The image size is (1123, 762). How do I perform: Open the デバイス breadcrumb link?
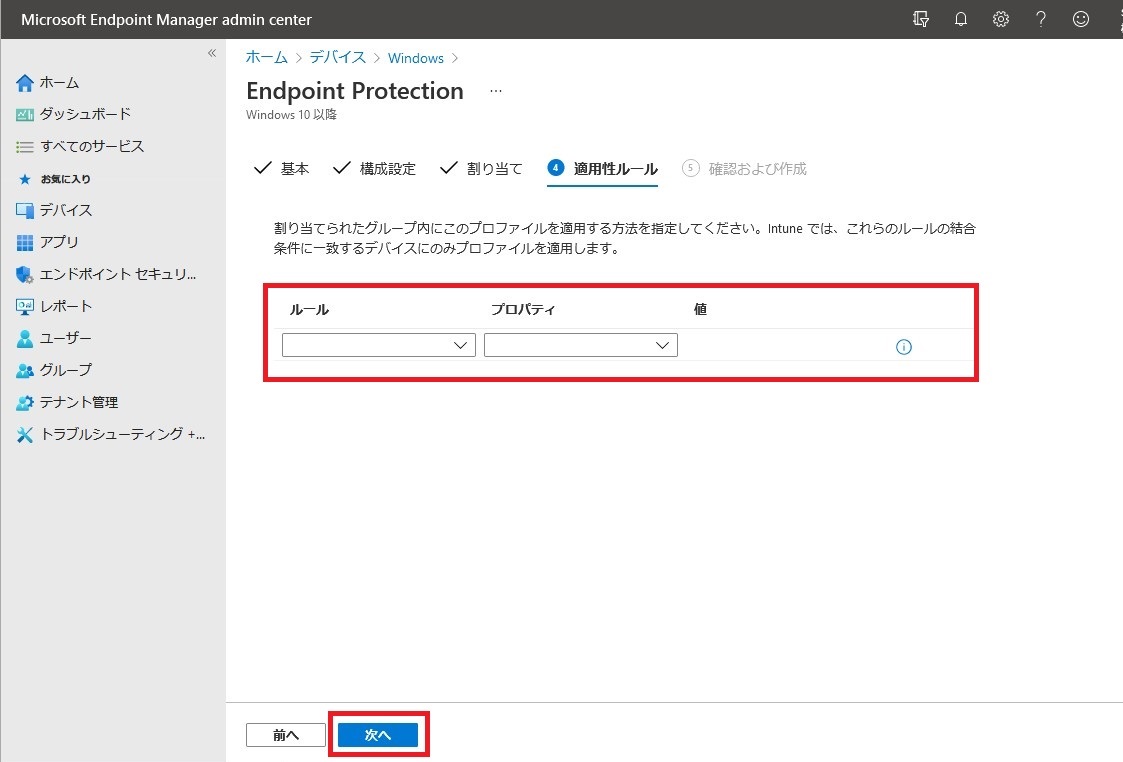[x=337, y=58]
